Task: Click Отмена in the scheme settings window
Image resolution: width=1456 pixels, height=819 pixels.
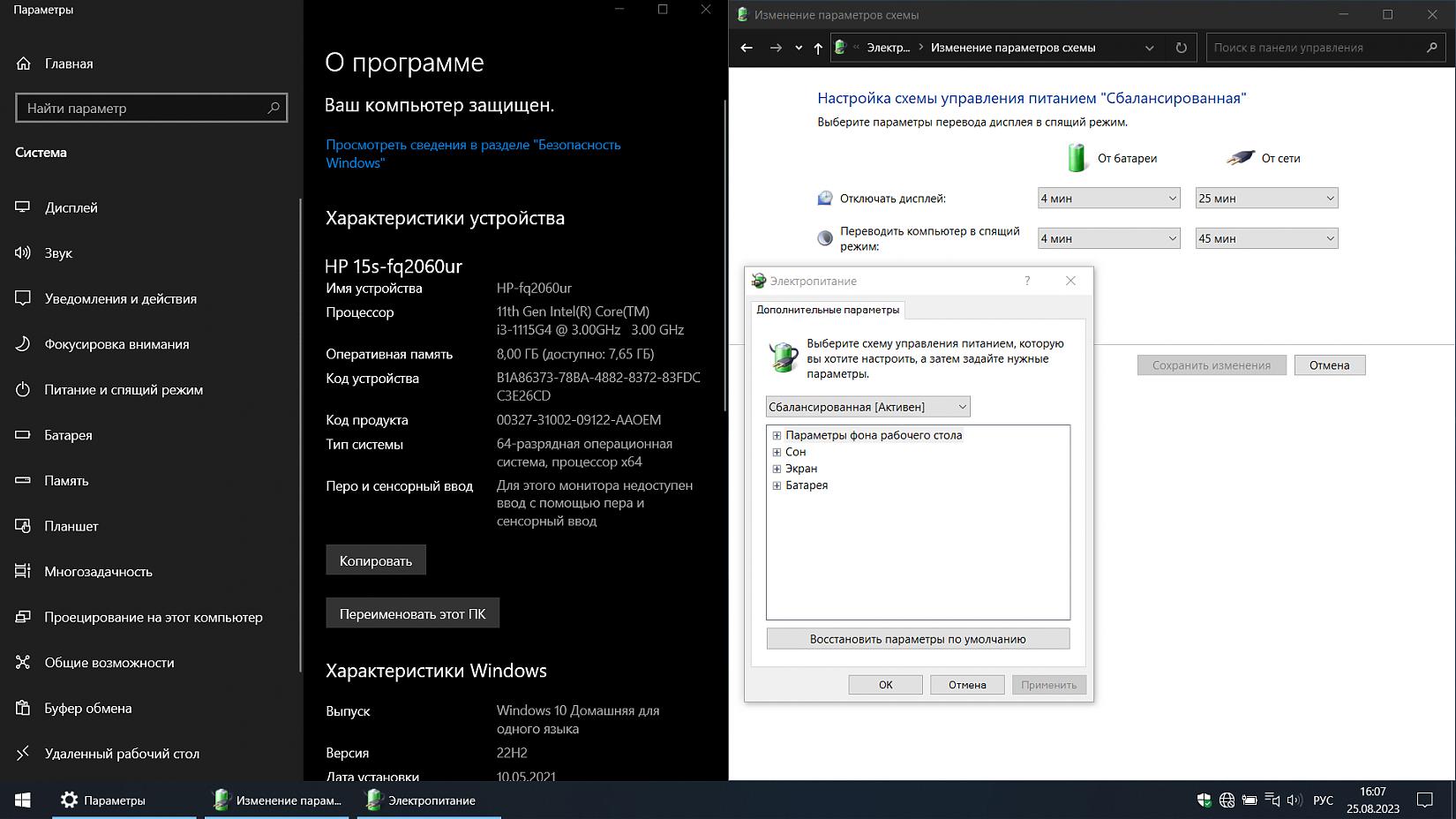Action: pos(1330,365)
